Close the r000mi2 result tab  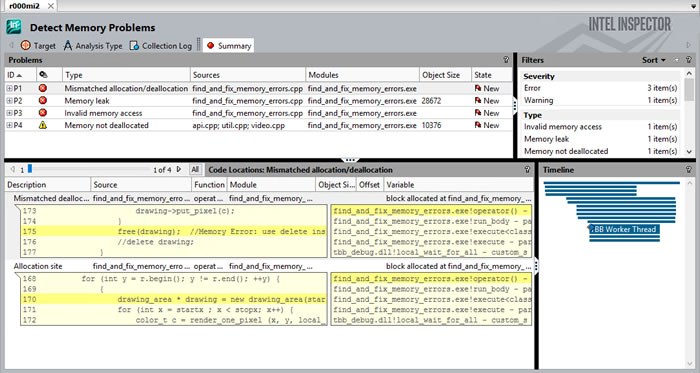click(x=51, y=6)
